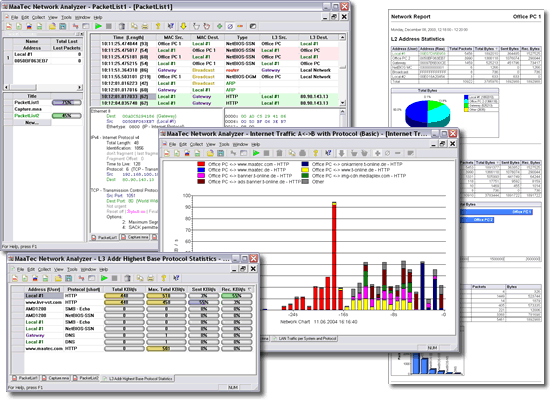Click the green plus icon in PacketList1 toolbar
The height and width of the screenshot is (400, 550).
coord(220,26)
